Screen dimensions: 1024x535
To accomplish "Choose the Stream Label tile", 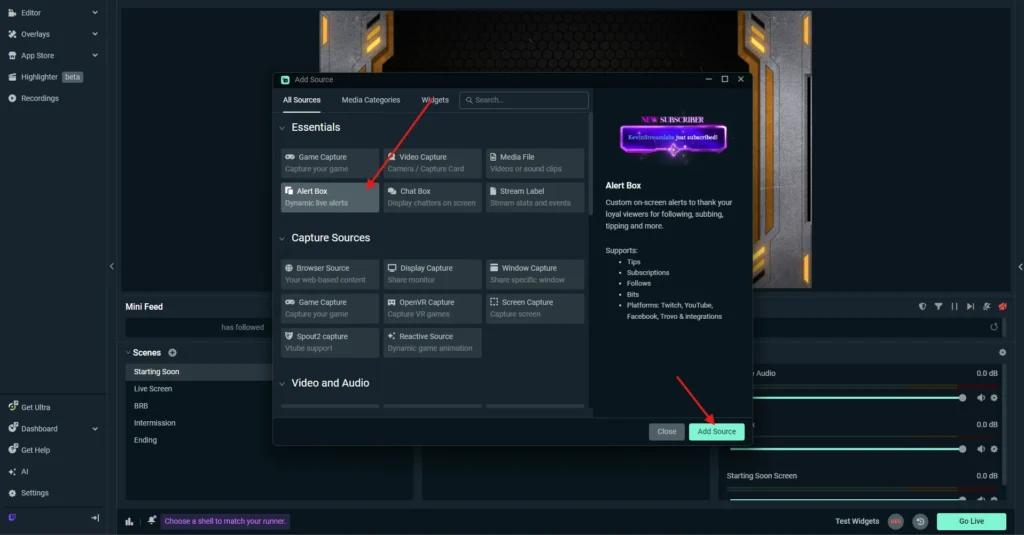I will 535,197.
